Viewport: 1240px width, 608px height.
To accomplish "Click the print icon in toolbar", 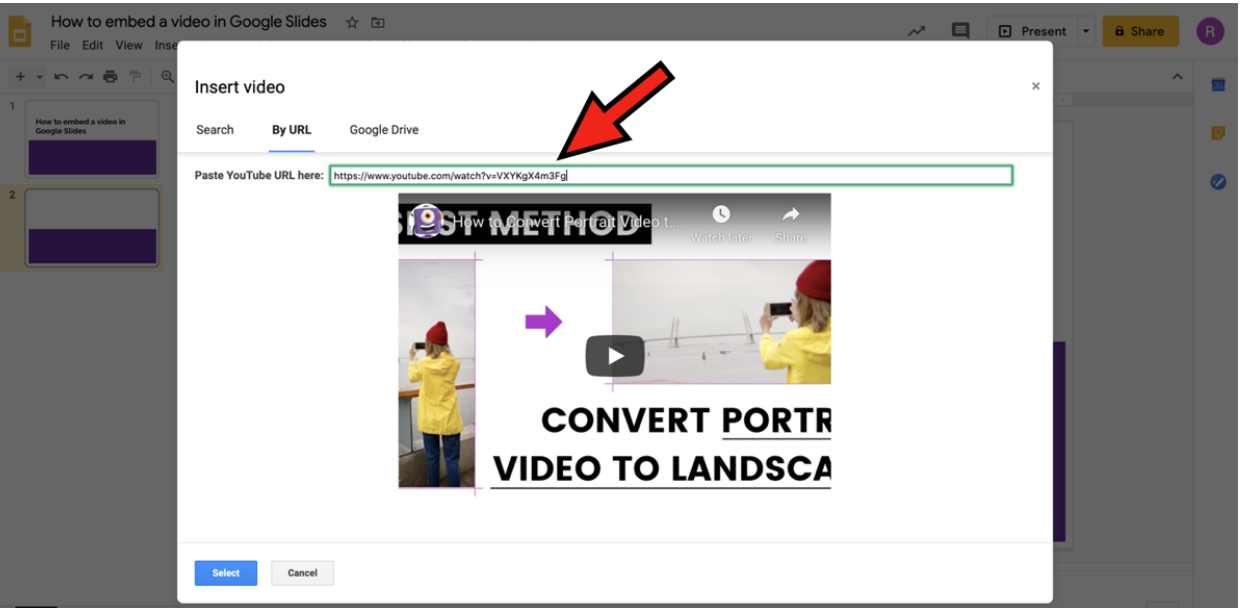I will click(110, 76).
